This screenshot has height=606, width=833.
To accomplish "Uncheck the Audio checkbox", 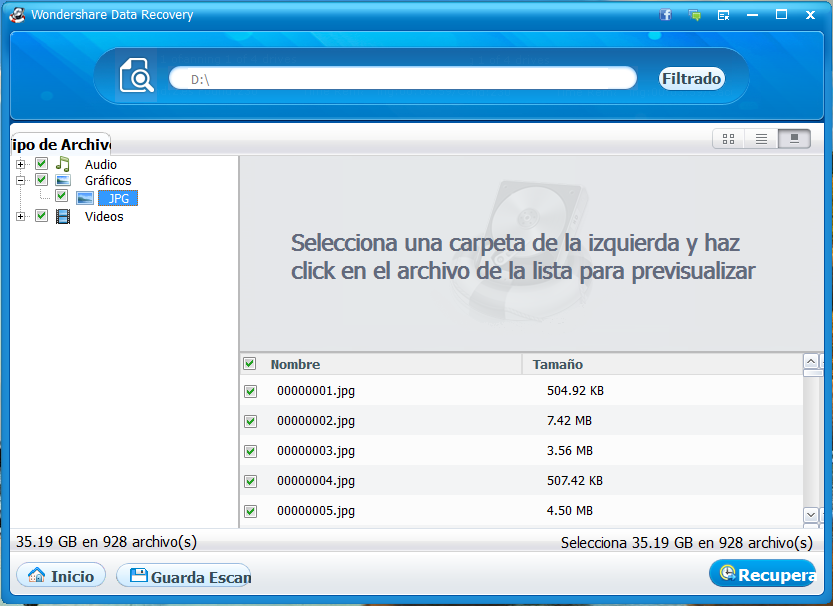I will tap(41, 164).
